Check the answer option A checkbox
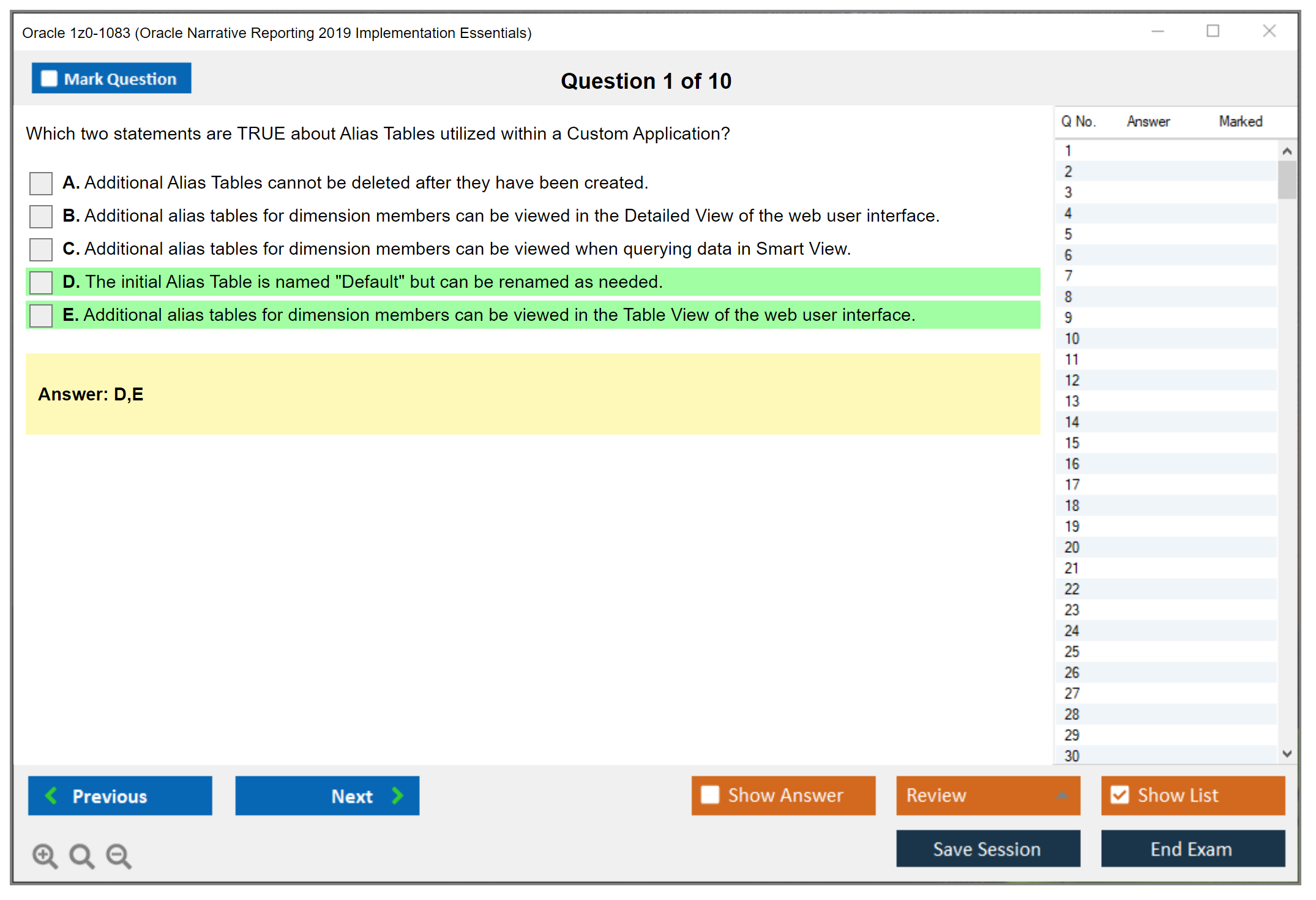The image size is (1316, 900). [x=41, y=183]
